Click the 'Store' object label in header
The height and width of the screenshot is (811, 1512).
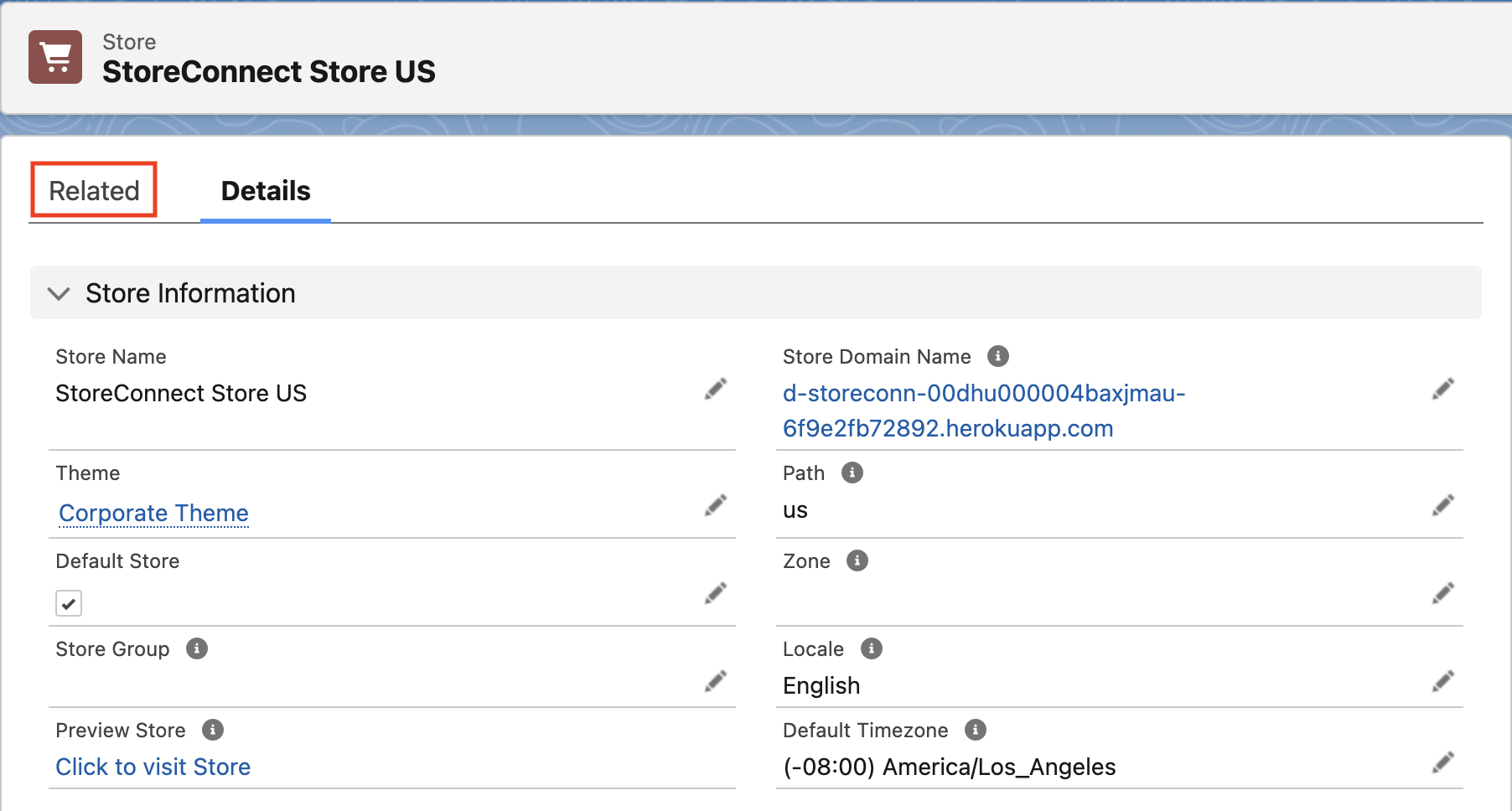pyautogui.click(x=129, y=42)
